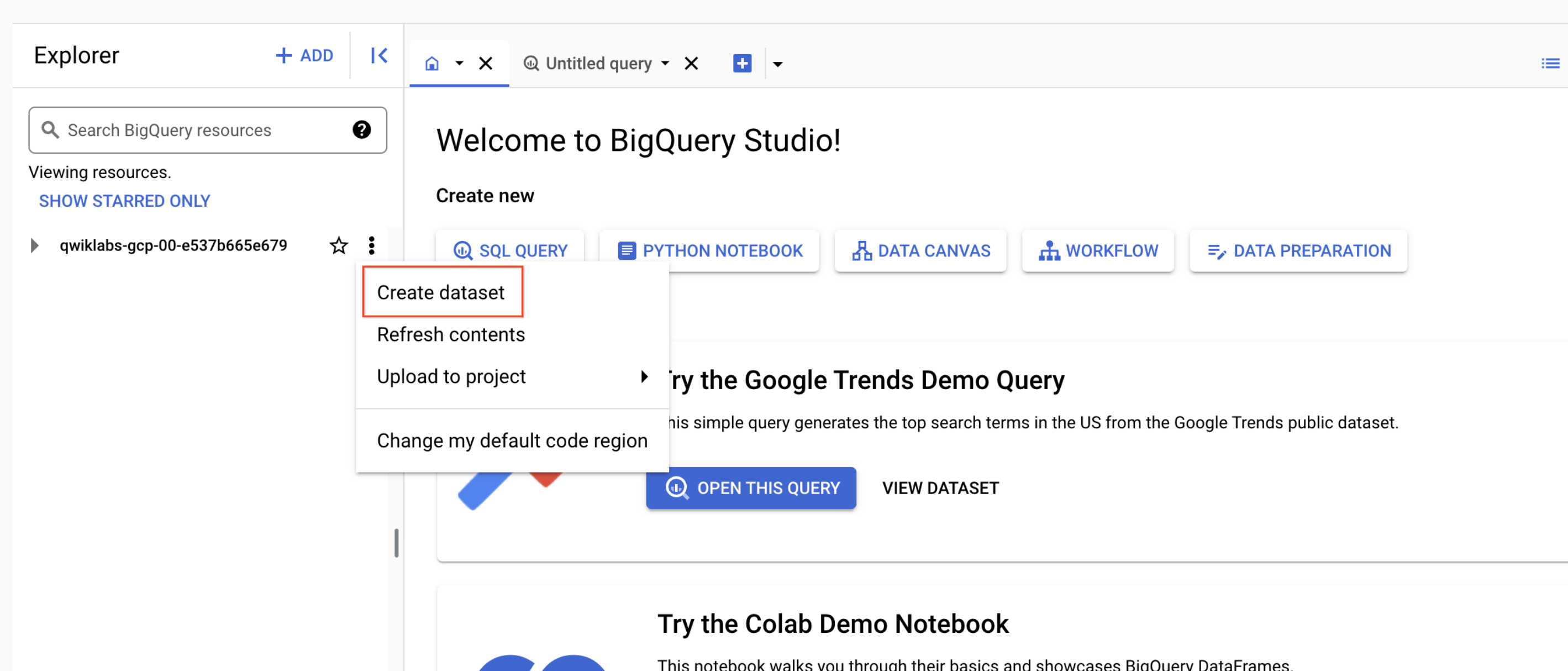
Task: Select Create dataset from the menu
Action: (441, 292)
